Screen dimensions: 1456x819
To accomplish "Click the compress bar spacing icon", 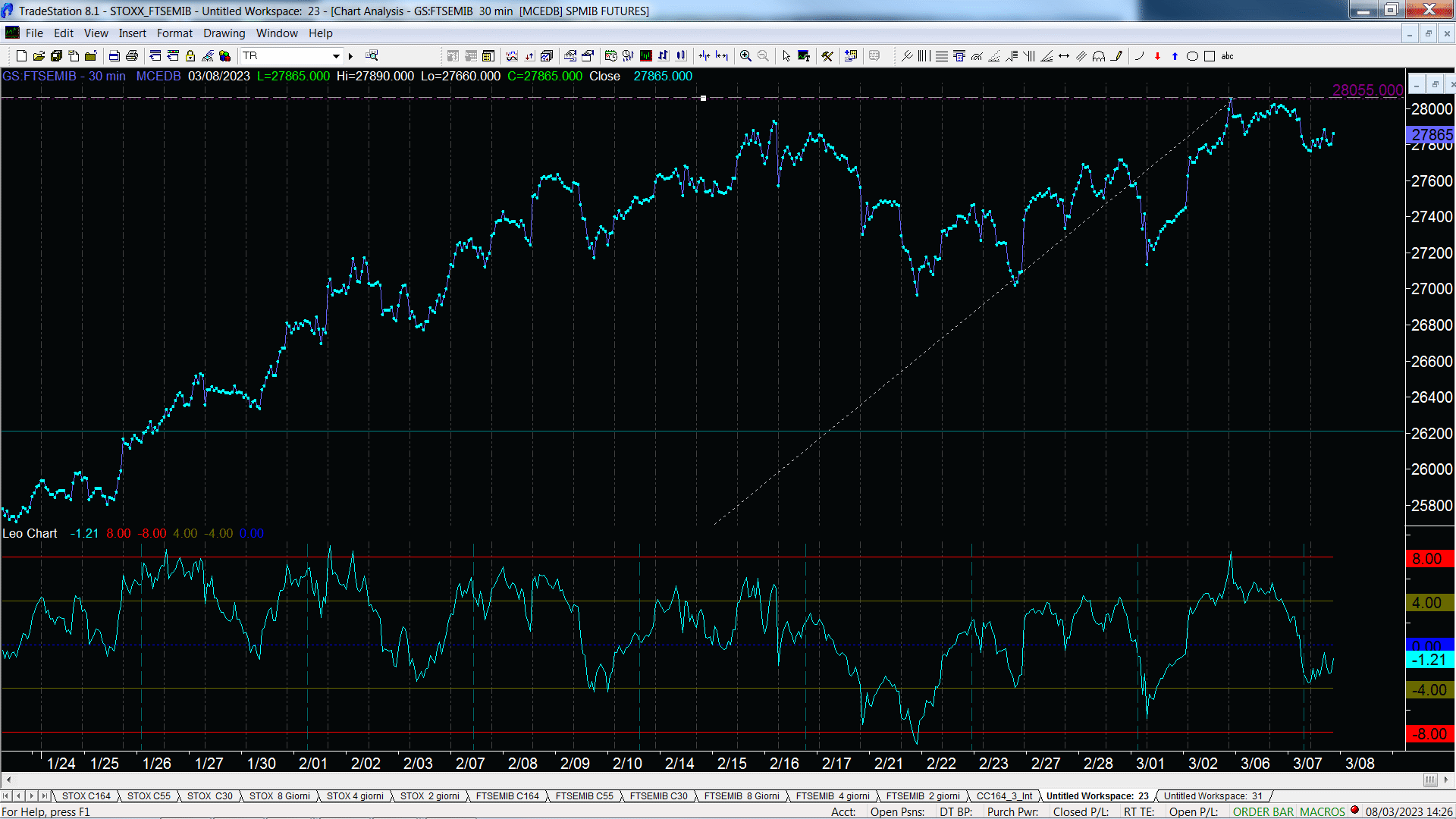I will tap(704, 56).
